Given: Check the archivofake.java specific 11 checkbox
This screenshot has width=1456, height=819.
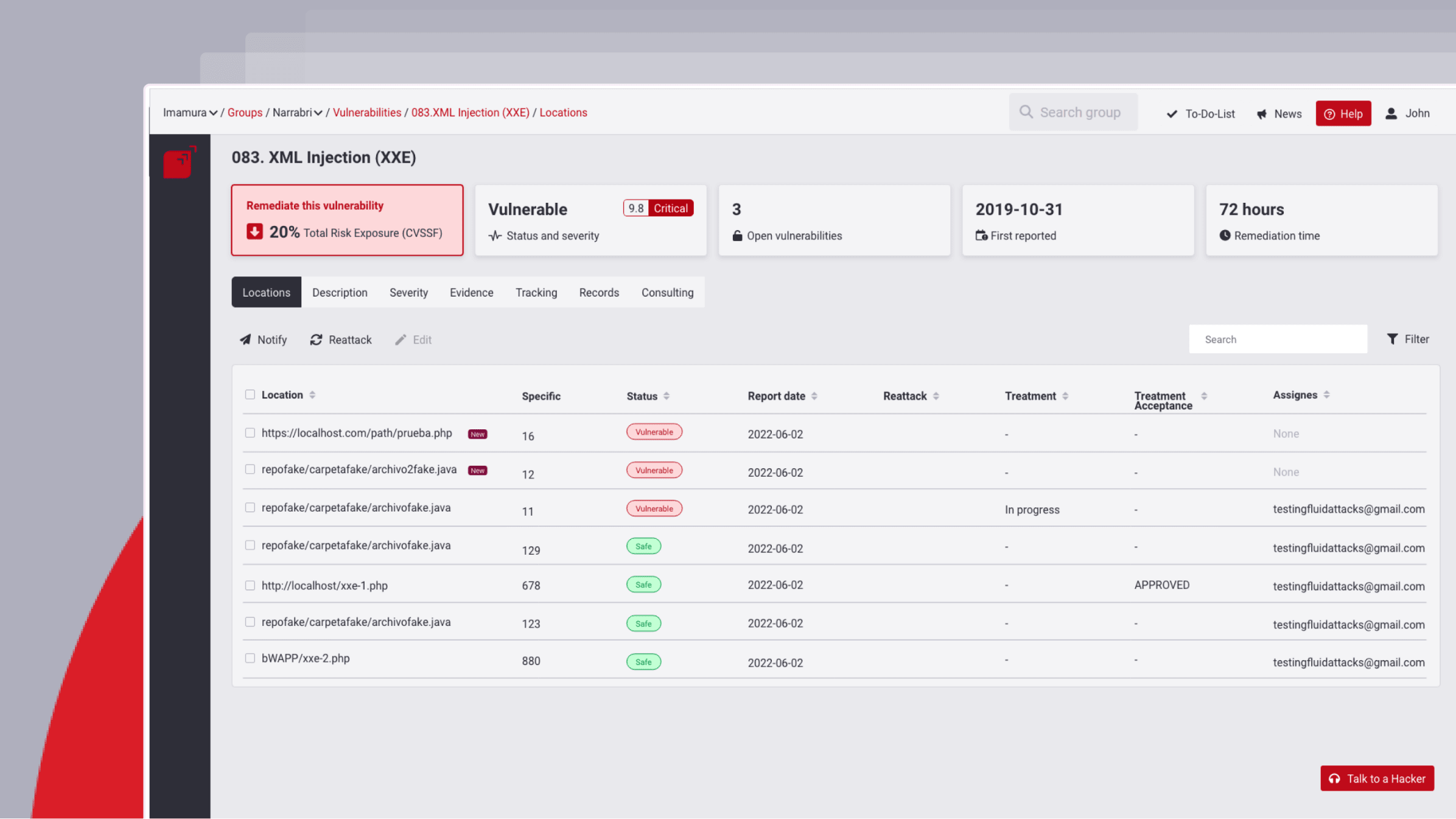Looking at the screenshot, I should 250,508.
